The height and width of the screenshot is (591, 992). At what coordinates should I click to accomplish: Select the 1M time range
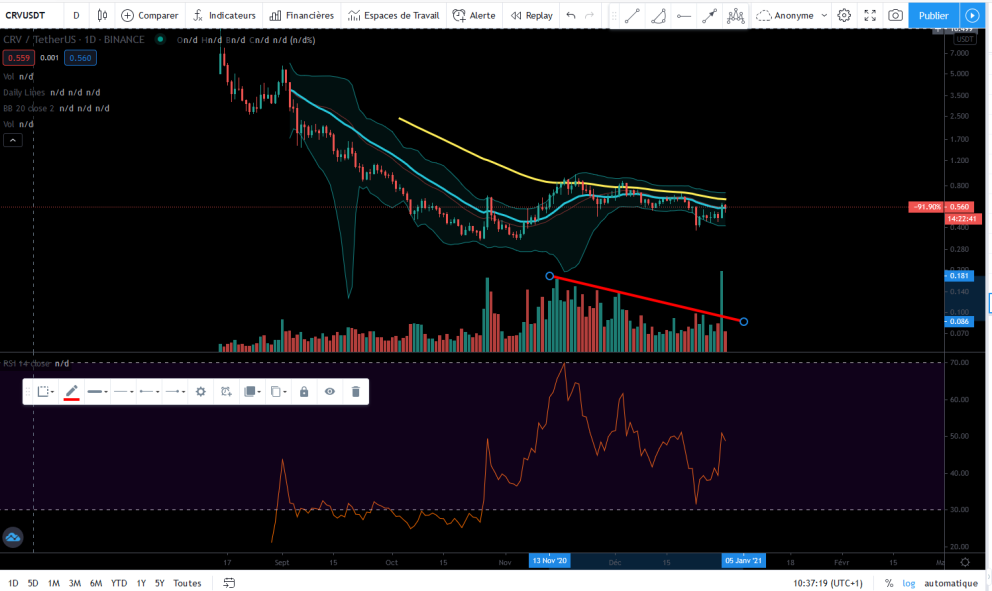coord(54,583)
